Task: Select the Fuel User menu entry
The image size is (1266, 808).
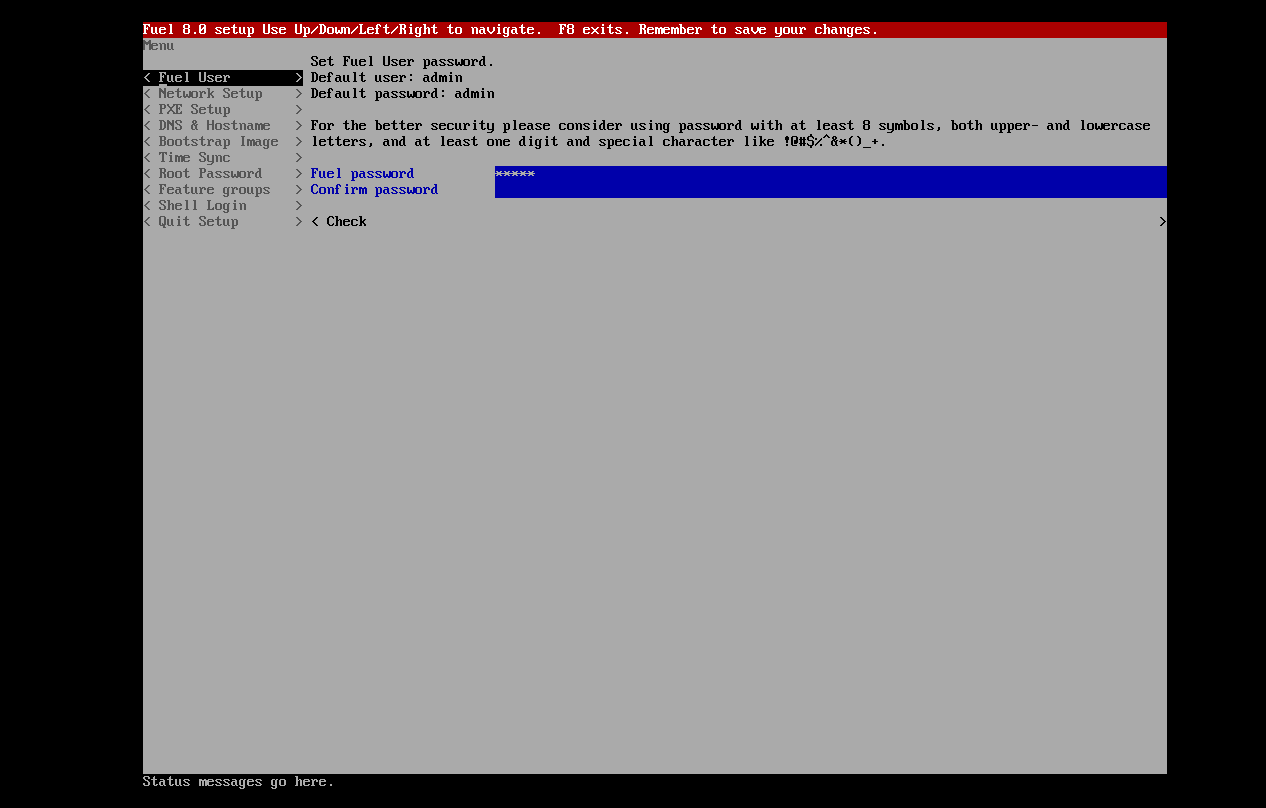Action: click(x=222, y=78)
